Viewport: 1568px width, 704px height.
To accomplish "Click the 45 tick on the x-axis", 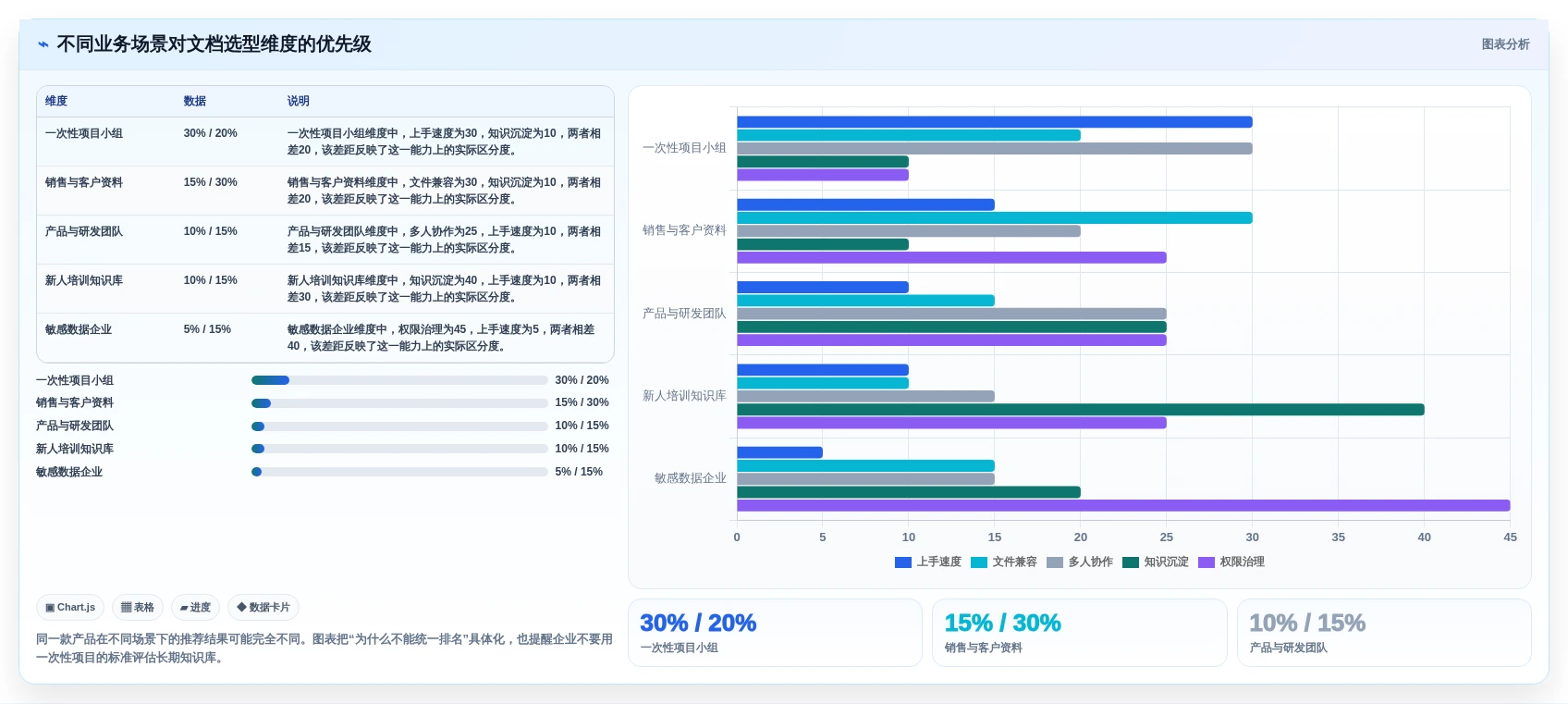I will click(1510, 537).
